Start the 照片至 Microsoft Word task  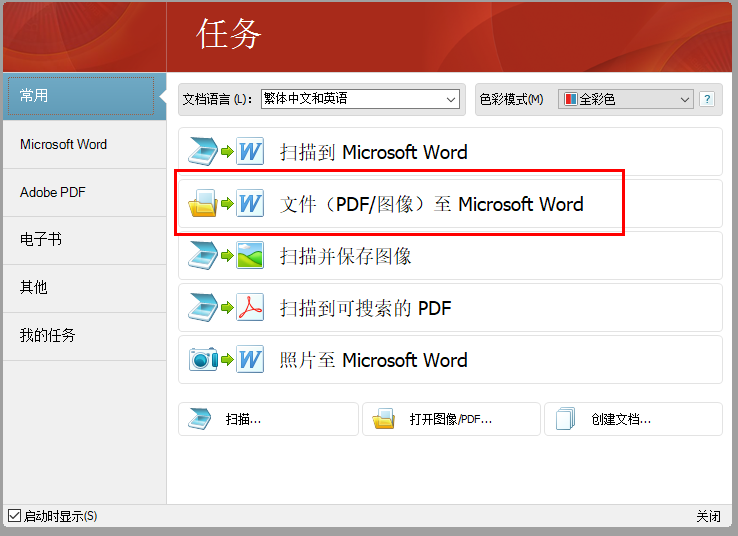pyautogui.click(x=450, y=360)
